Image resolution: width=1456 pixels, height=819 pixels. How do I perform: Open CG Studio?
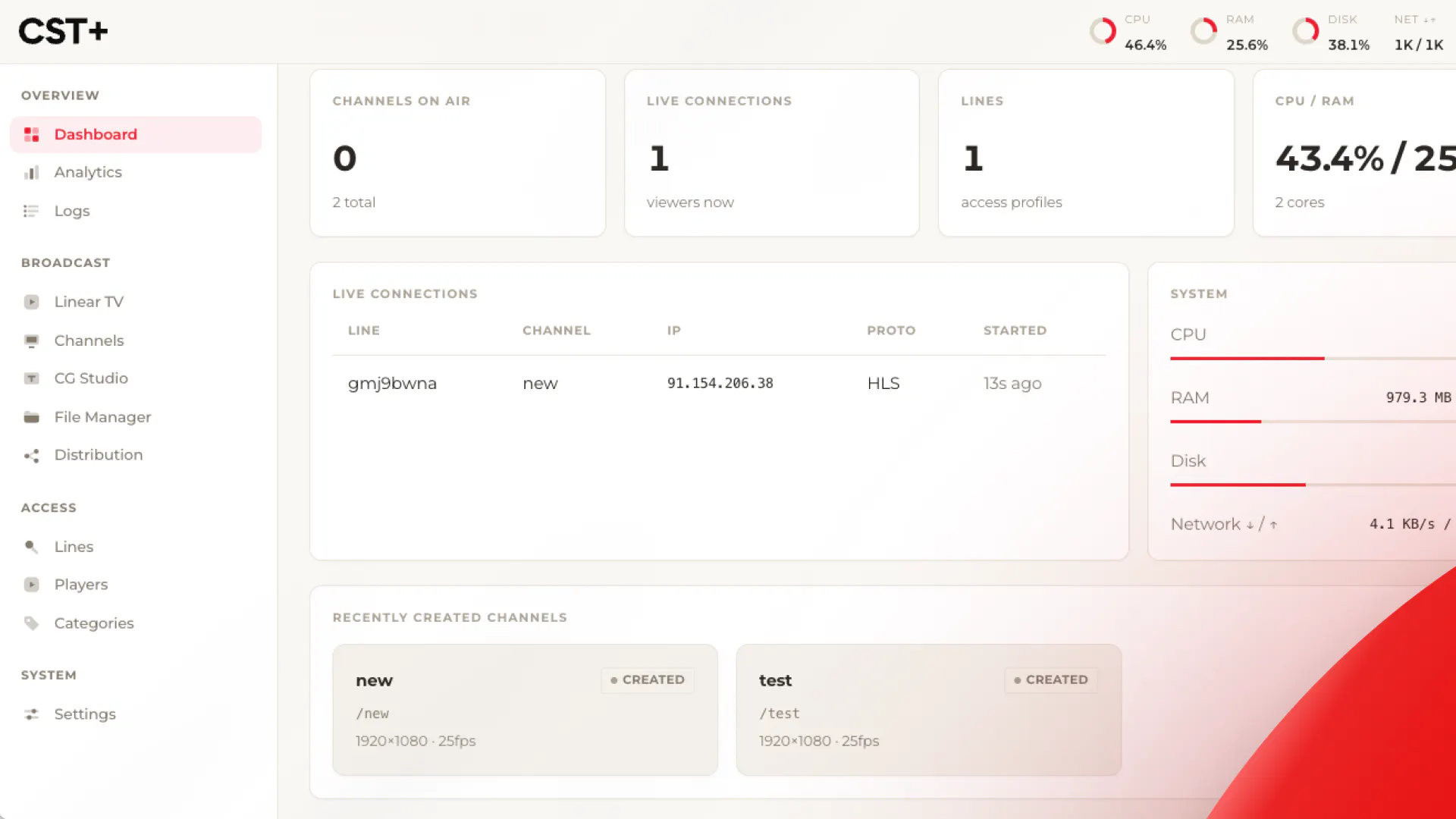pyautogui.click(x=136, y=378)
